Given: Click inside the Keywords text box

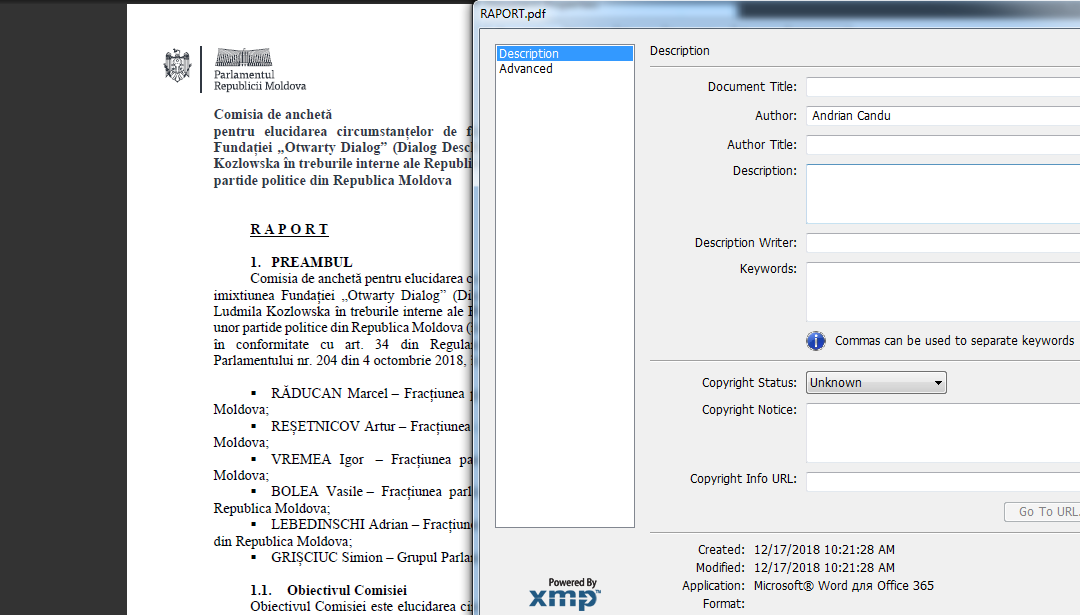Looking at the screenshot, I should tap(942, 291).
